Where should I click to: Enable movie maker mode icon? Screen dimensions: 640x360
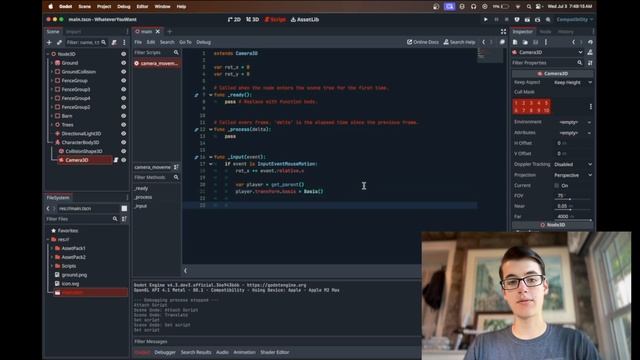click(x=548, y=19)
